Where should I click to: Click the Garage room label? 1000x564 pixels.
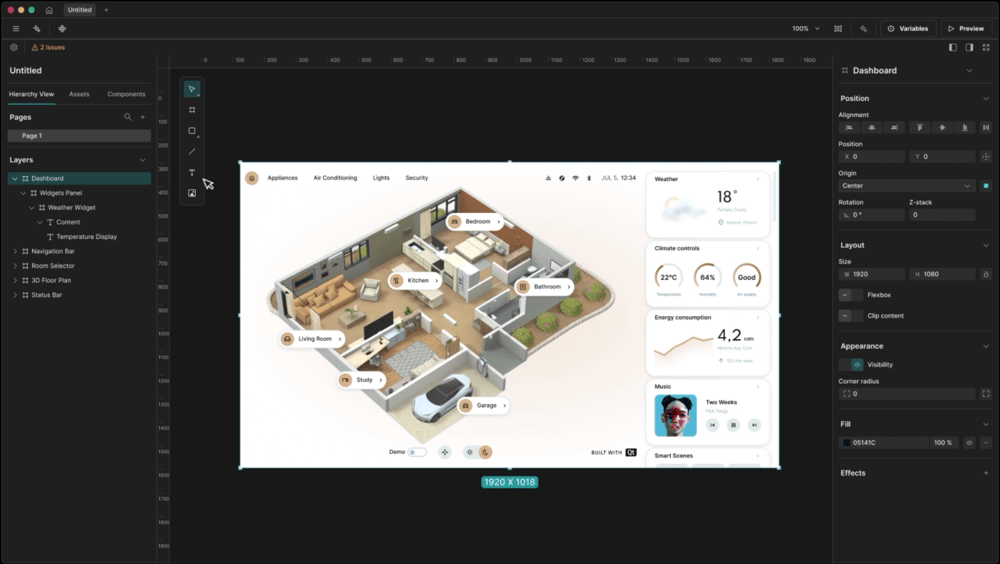click(483, 406)
